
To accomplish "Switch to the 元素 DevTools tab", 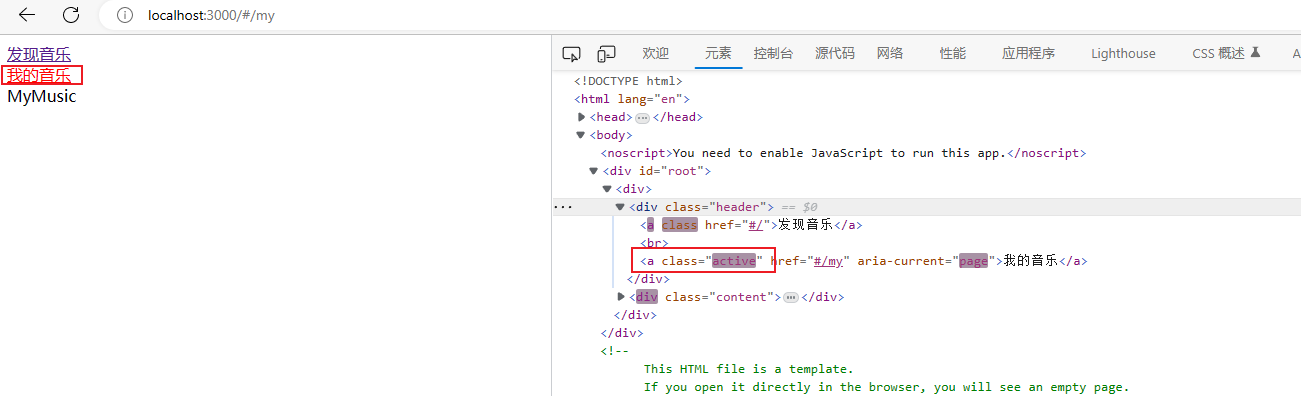I will 718,54.
